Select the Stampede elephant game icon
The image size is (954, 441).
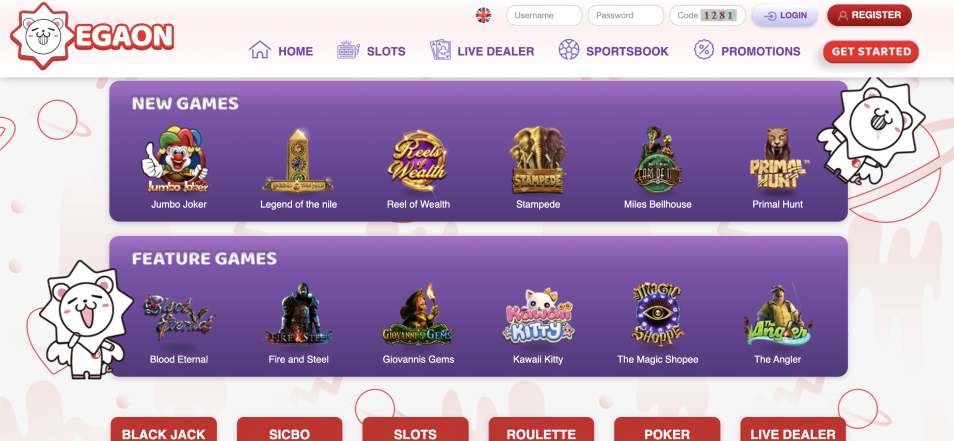point(538,160)
